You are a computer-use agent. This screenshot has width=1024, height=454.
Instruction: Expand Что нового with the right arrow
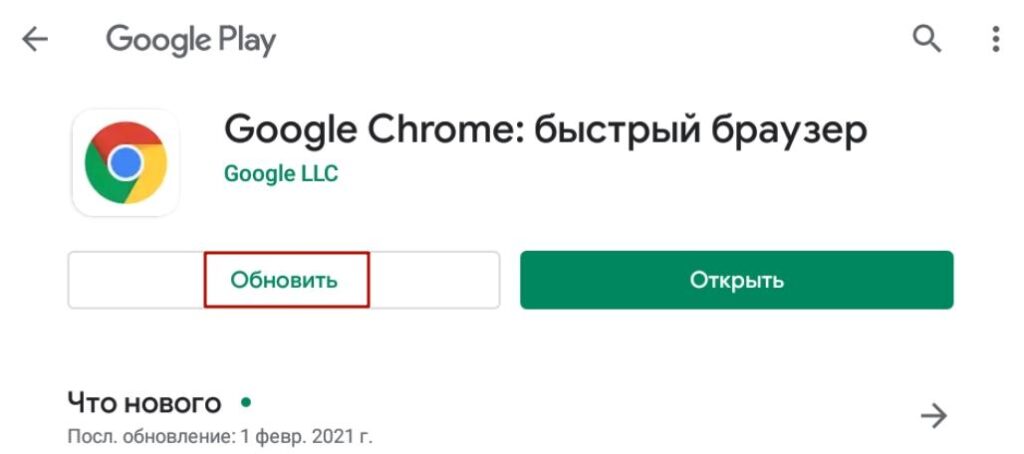[x=934, y=416]
